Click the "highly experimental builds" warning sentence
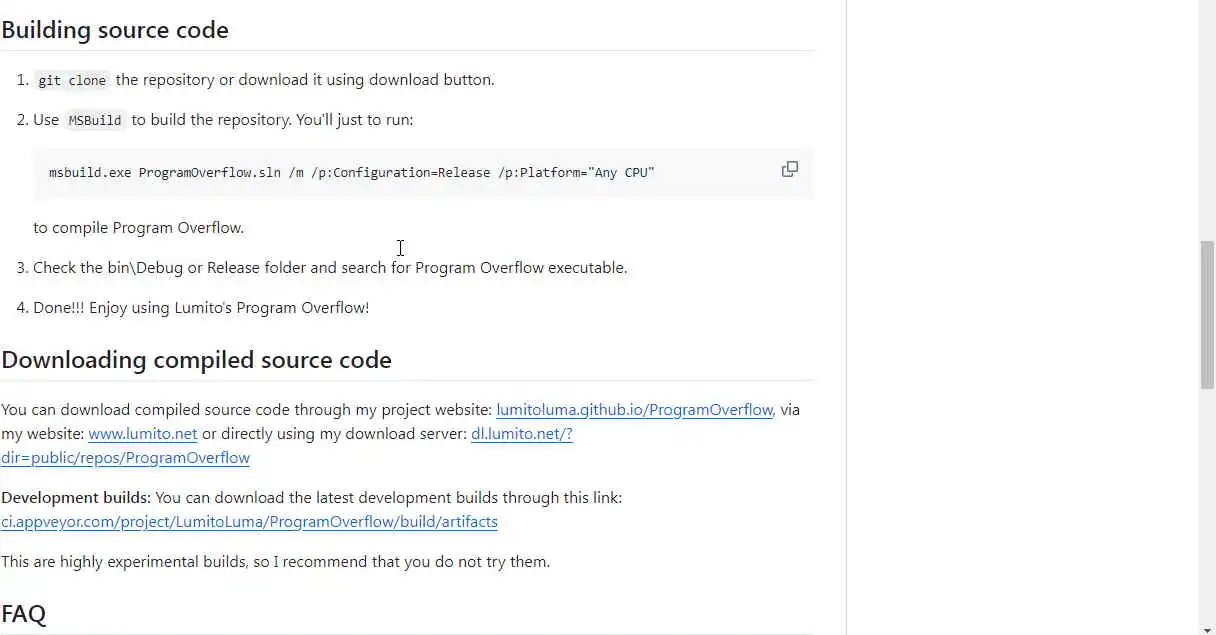This screenshot has height=635, width=1216. [275, 562]
